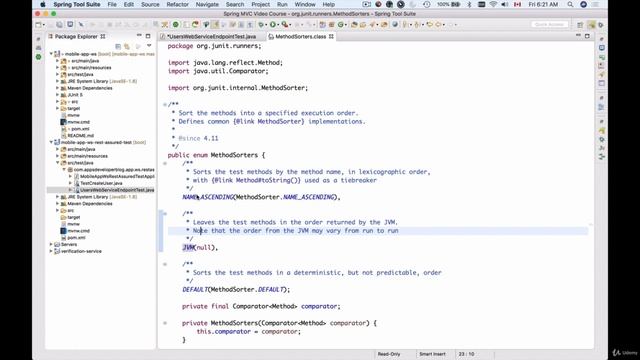Image resolution: width=640 pixels, height=360 pixels.
Task: Click the green icon in the left trim bar
Action: coord(38,57)
